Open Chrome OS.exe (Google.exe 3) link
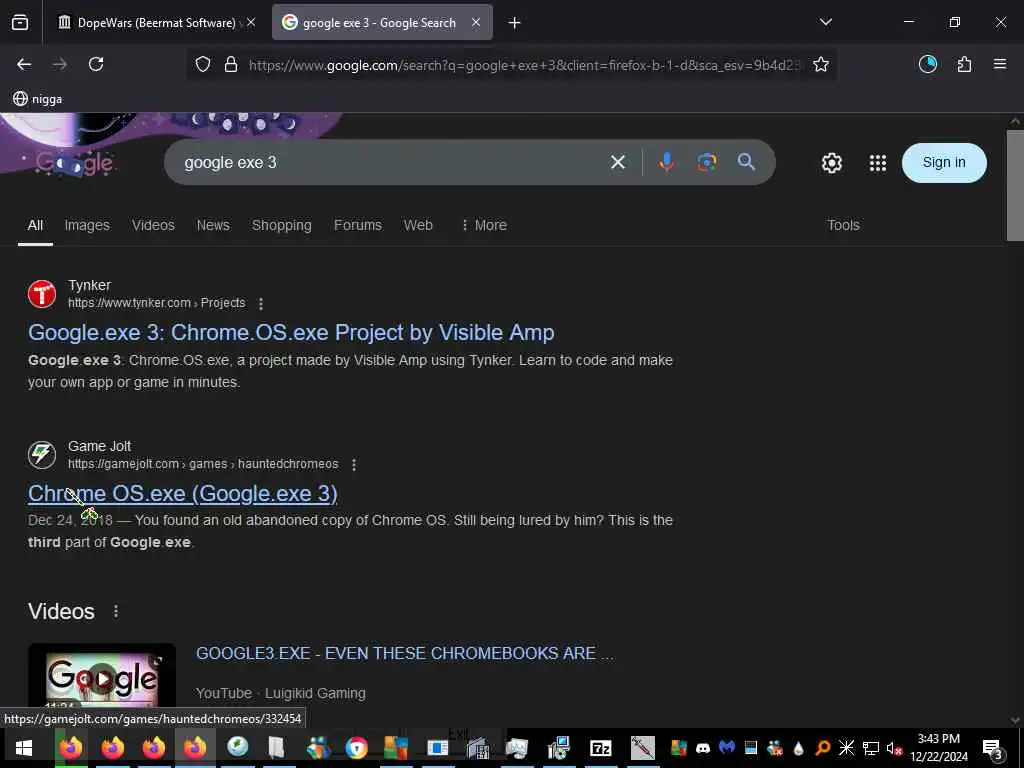 tap(183, 494)
